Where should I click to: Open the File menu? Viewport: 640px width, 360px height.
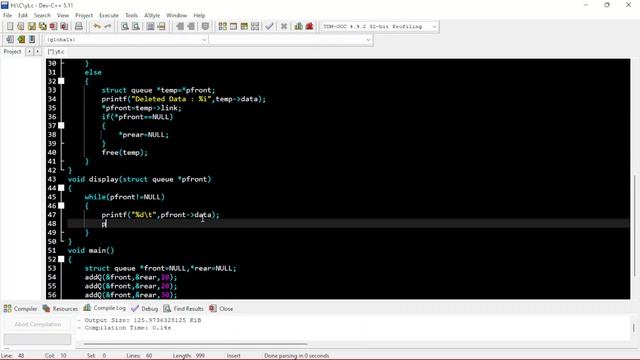pos(7,15)
